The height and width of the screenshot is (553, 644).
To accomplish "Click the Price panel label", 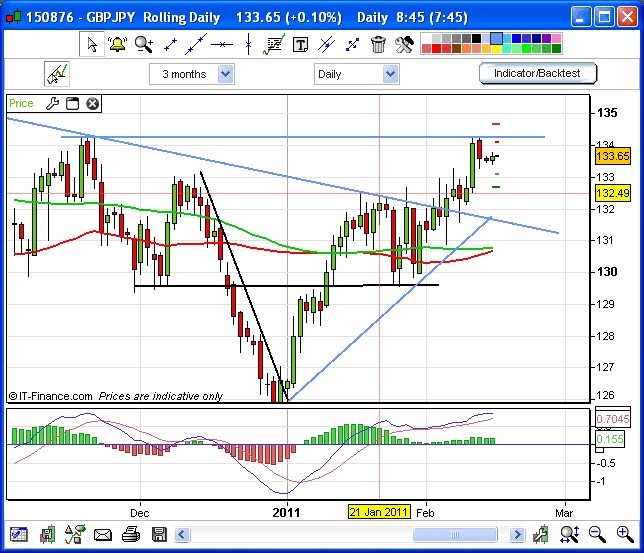I will [x=21, y=104].
